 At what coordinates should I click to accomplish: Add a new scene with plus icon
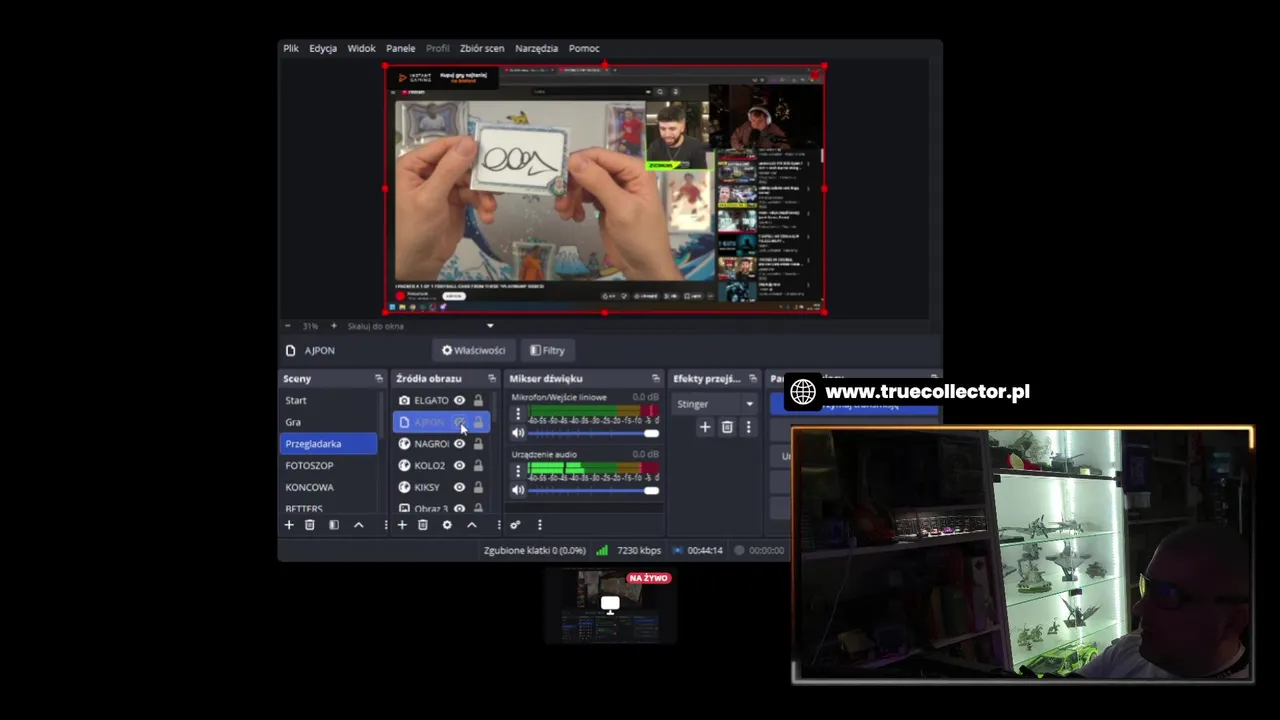click(x=289, y=525)
